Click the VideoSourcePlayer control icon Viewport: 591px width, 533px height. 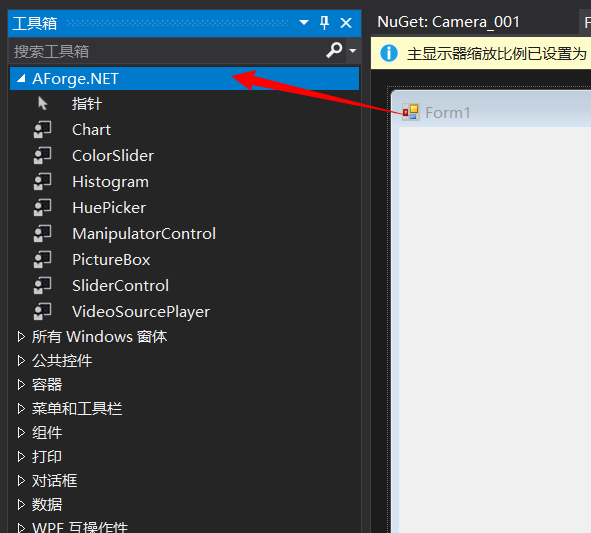tap(43, 312)
